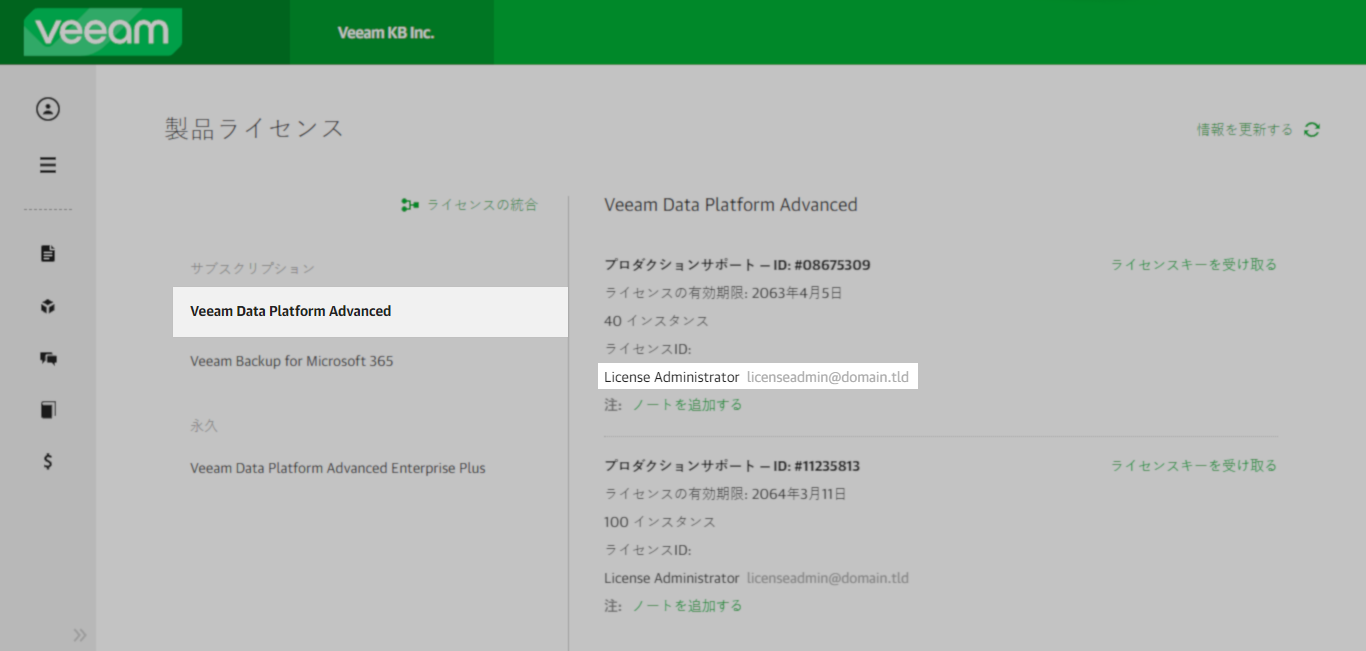Viewport: 1366px width, 651px height.
Task: Select Veeam Backup for Microsoft 365
Action: click(x=292, y=361)
